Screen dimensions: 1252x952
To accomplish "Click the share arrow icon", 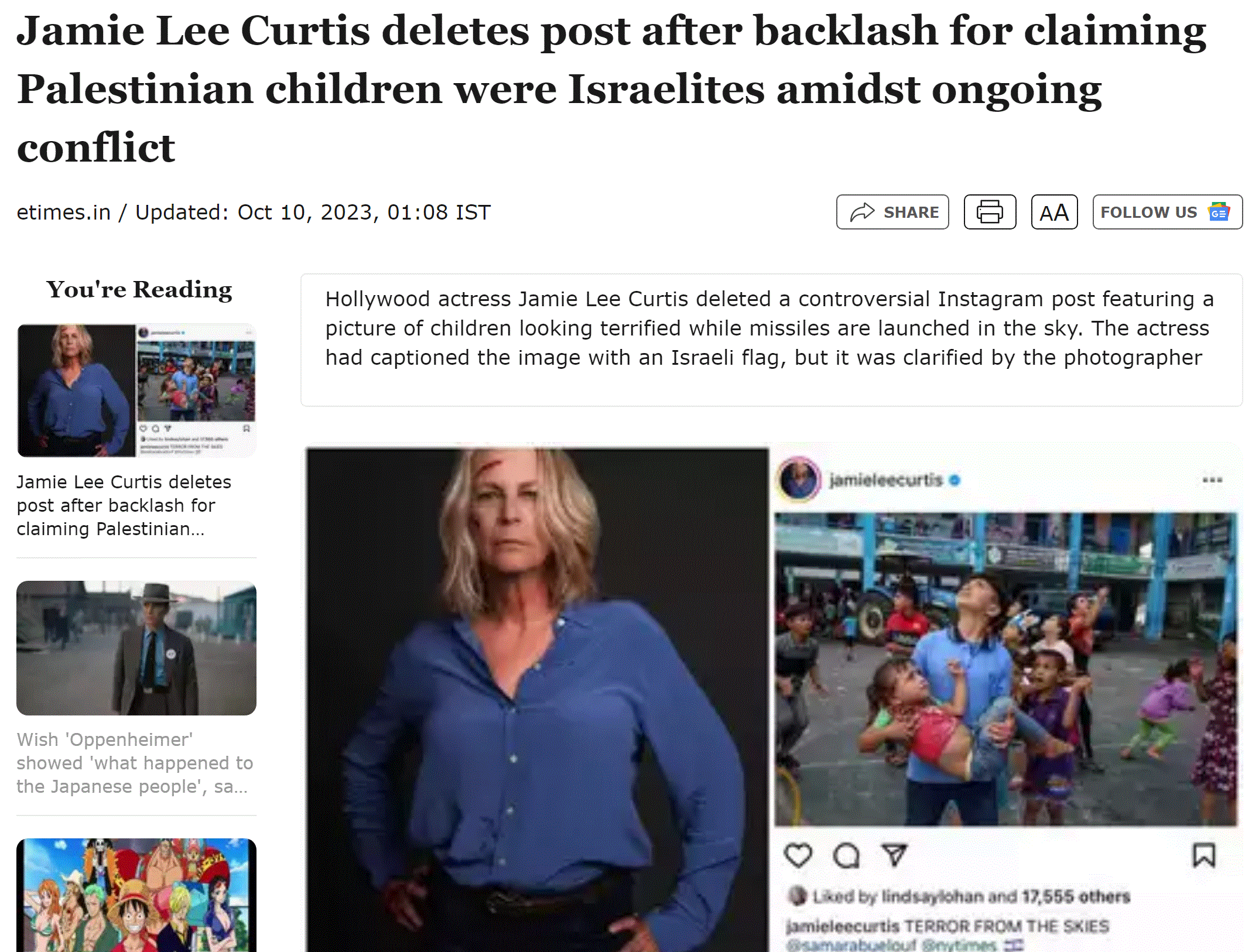I will click(x=862, y=212).
